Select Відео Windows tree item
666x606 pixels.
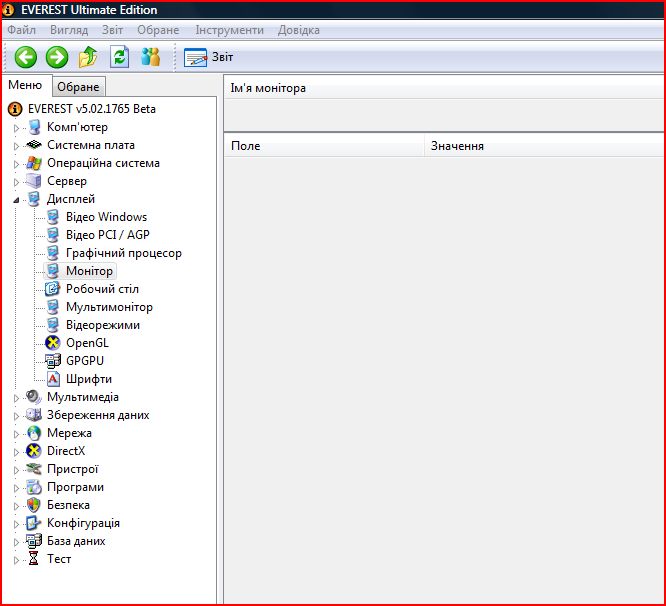tap(106, 217)
